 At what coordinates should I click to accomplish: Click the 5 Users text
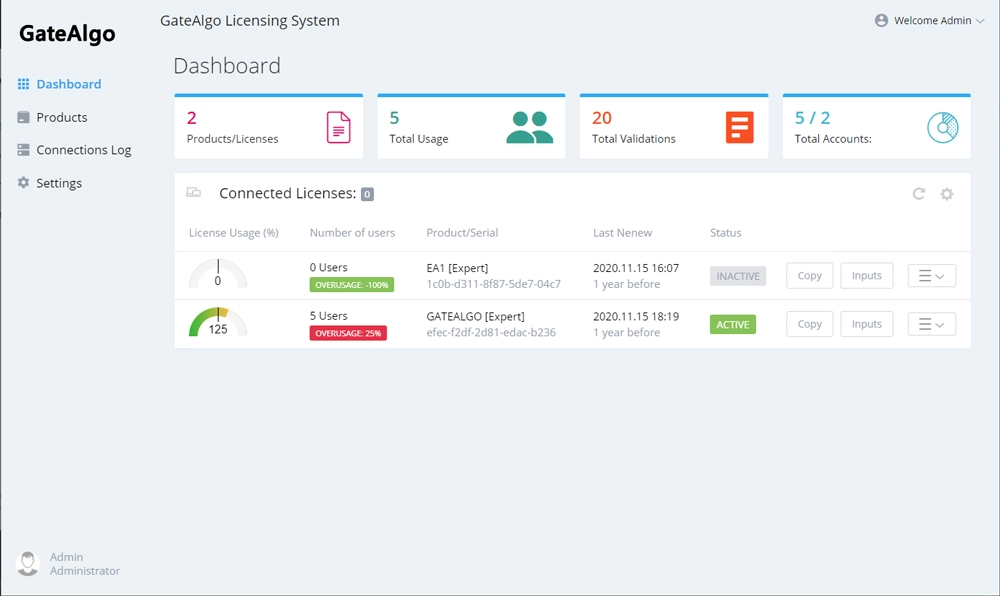328,316
